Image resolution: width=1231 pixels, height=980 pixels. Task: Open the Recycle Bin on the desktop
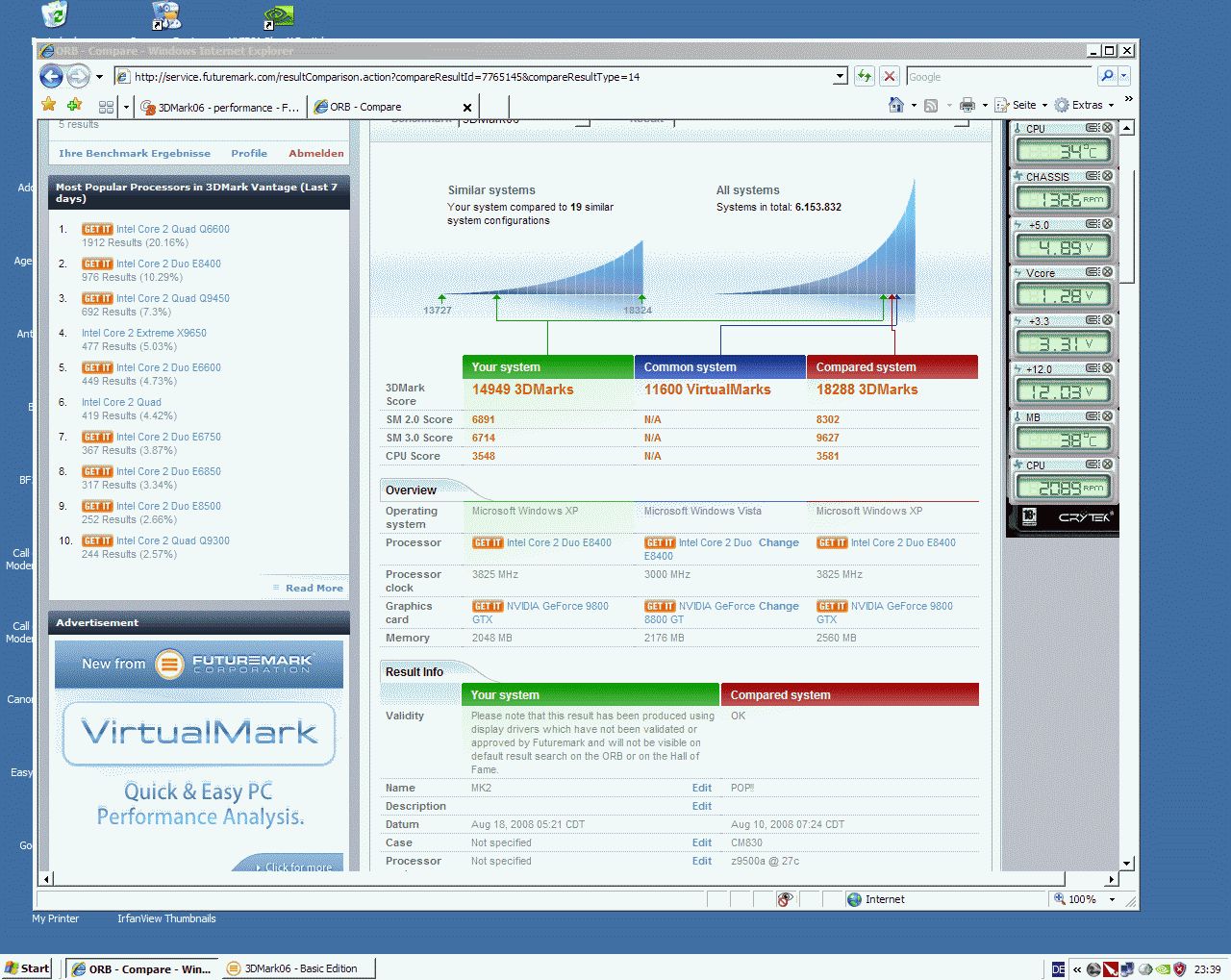(x=55, y=14)
